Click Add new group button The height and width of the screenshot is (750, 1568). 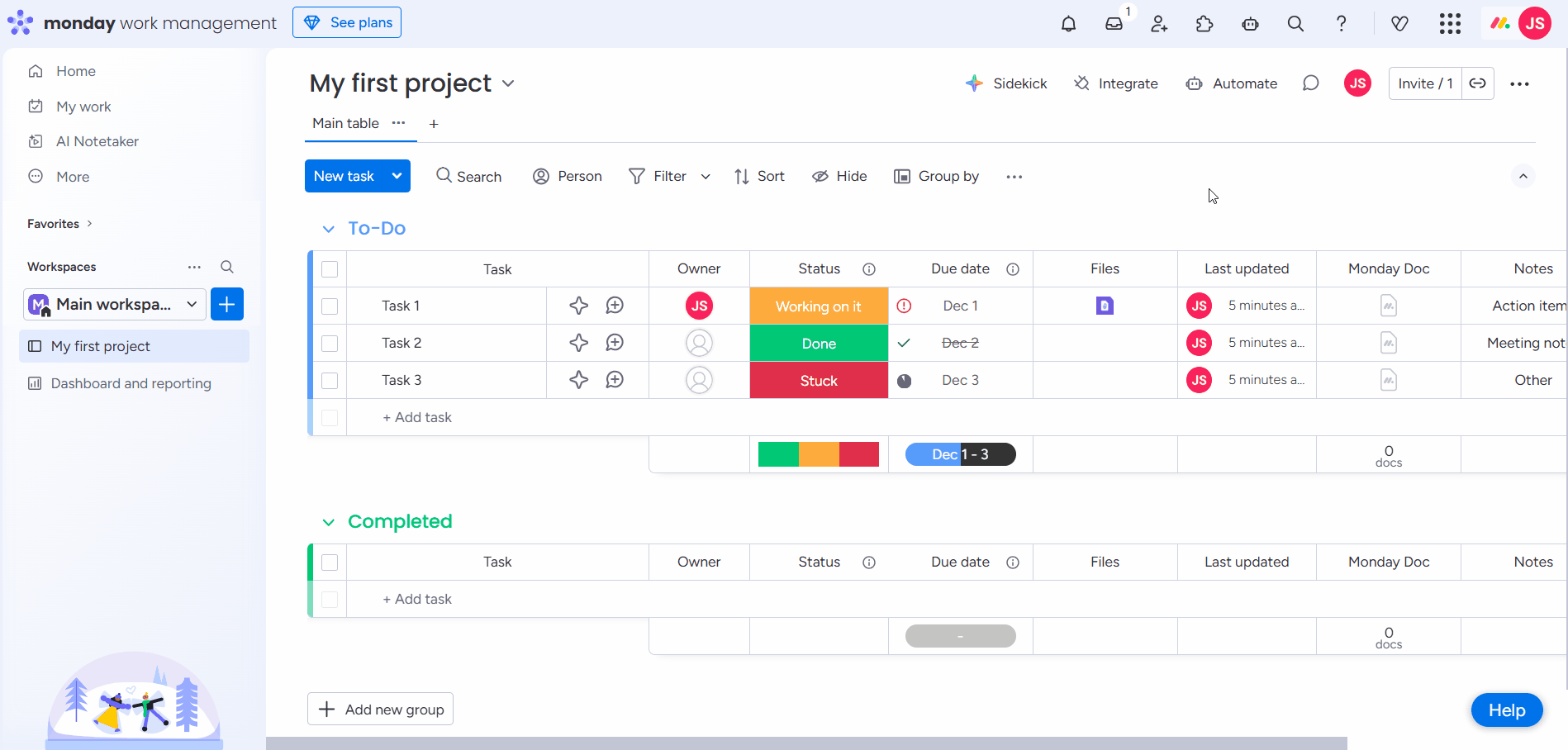point(380,709)
